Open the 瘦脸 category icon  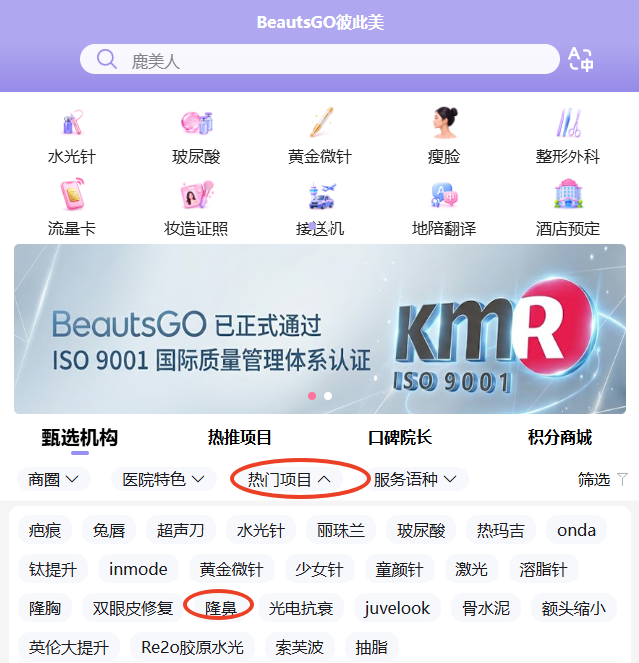click(444, 123)
